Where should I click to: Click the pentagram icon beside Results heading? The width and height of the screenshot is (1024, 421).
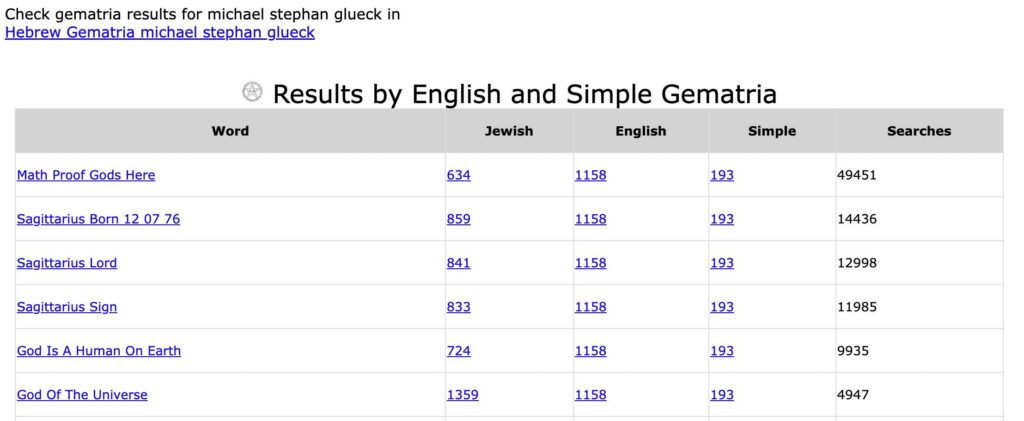coord(252,92)
